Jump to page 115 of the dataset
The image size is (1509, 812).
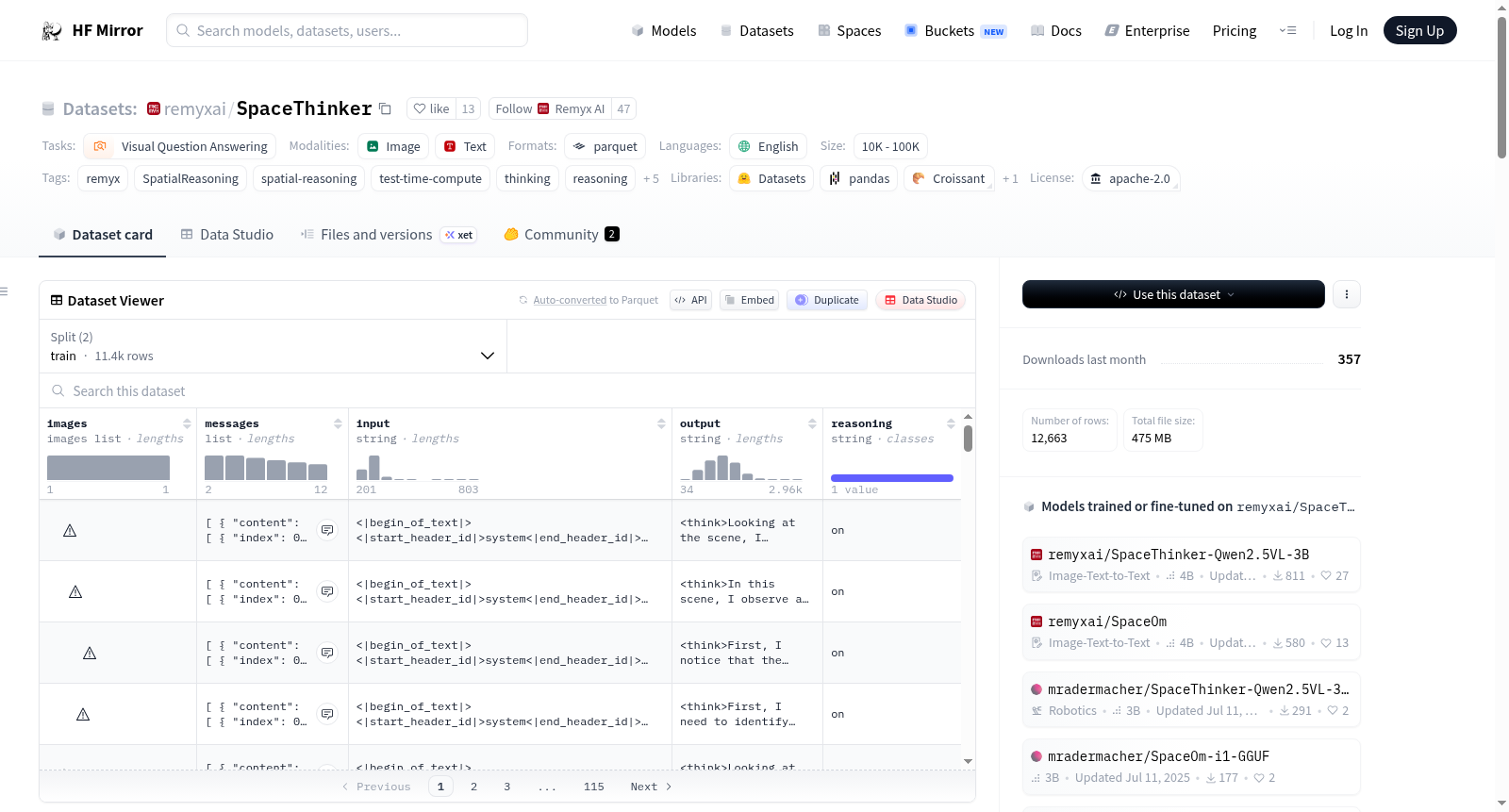tap(593, 787)
